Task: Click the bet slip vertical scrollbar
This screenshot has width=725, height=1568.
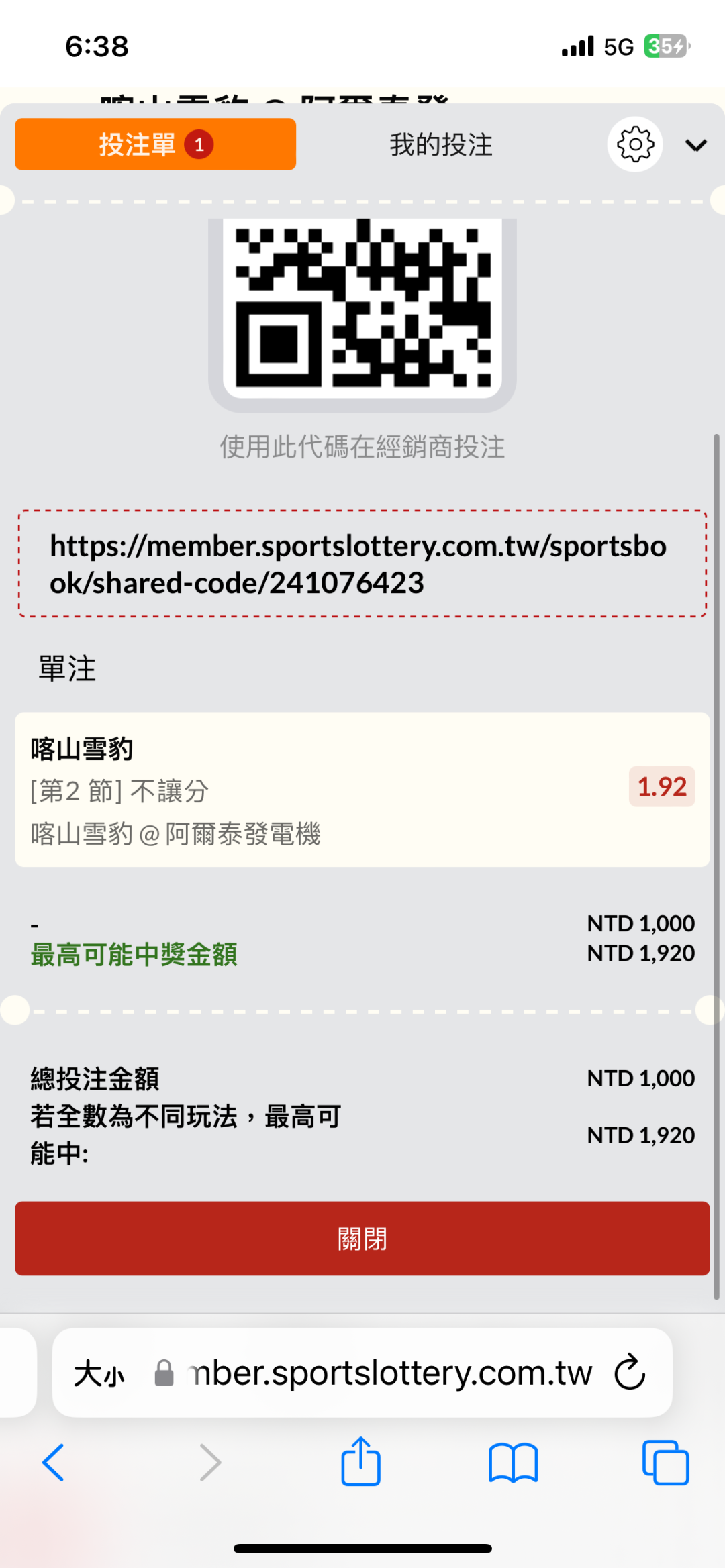Action: pyautogui.click(x=716, y=866)
